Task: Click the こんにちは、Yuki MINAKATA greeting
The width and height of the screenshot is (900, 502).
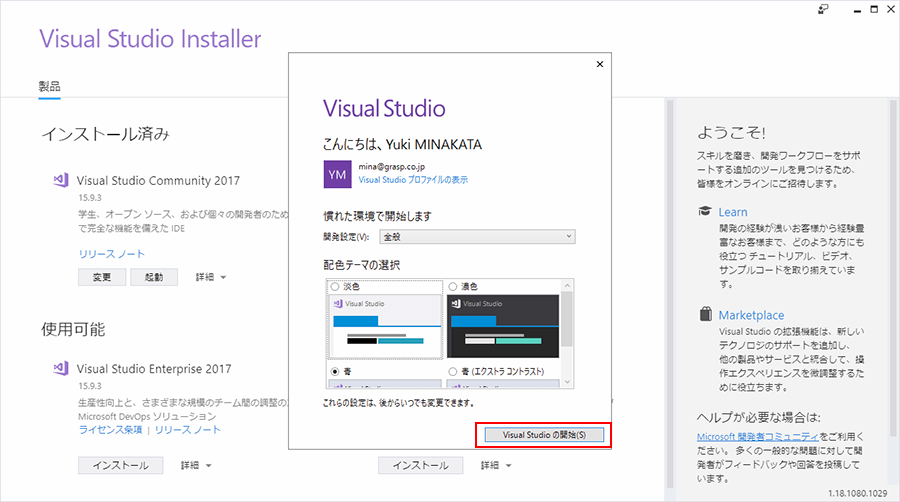Action: pyautogui.click(x=402, y=144)
